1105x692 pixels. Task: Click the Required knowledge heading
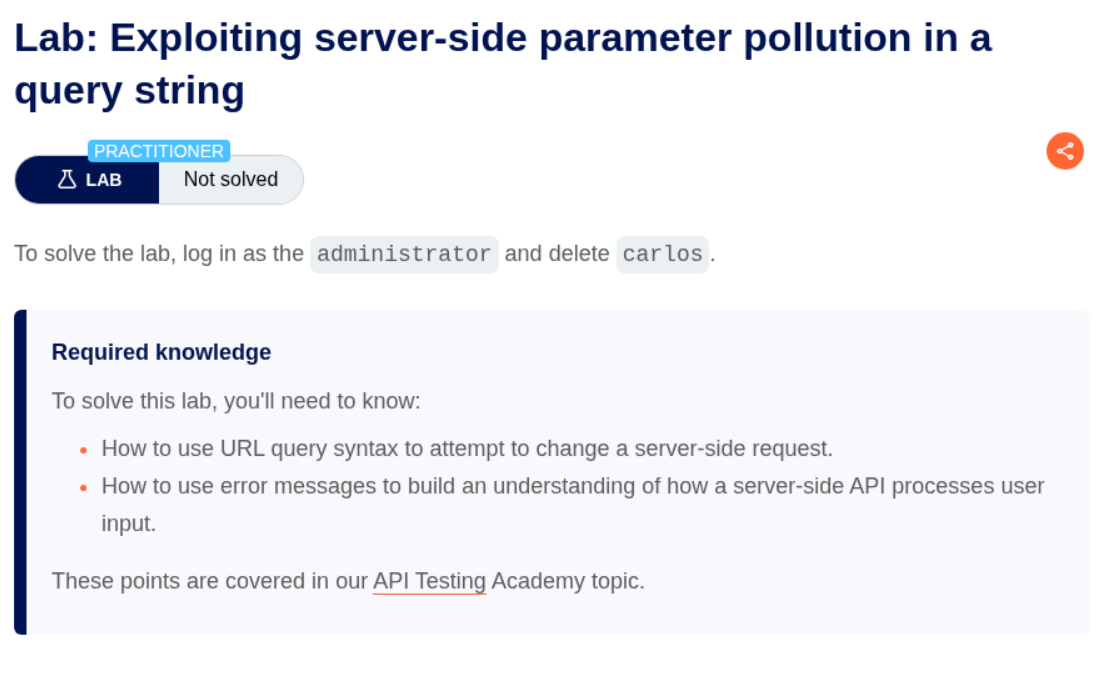161,352
